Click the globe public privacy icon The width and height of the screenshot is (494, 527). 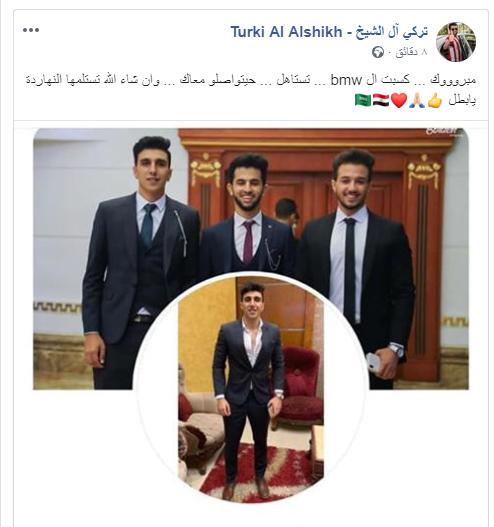(x=378, y=52)
